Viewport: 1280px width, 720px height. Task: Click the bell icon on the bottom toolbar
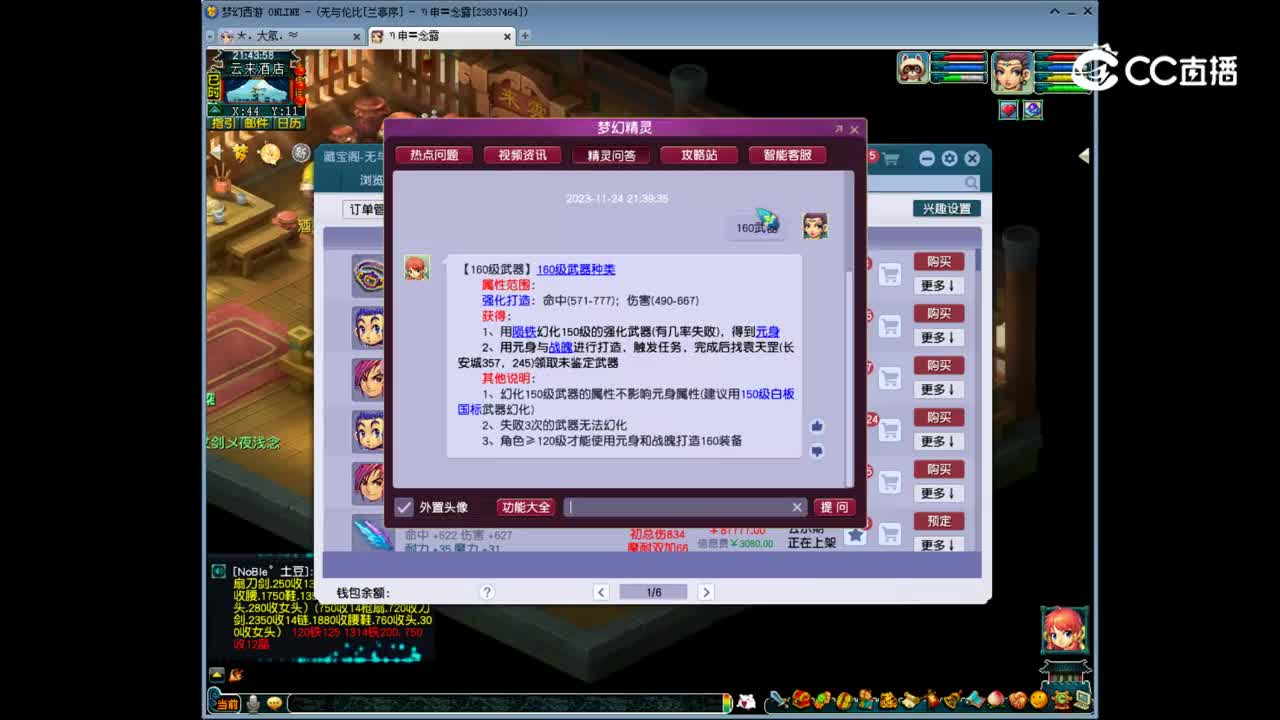[951, 702]
